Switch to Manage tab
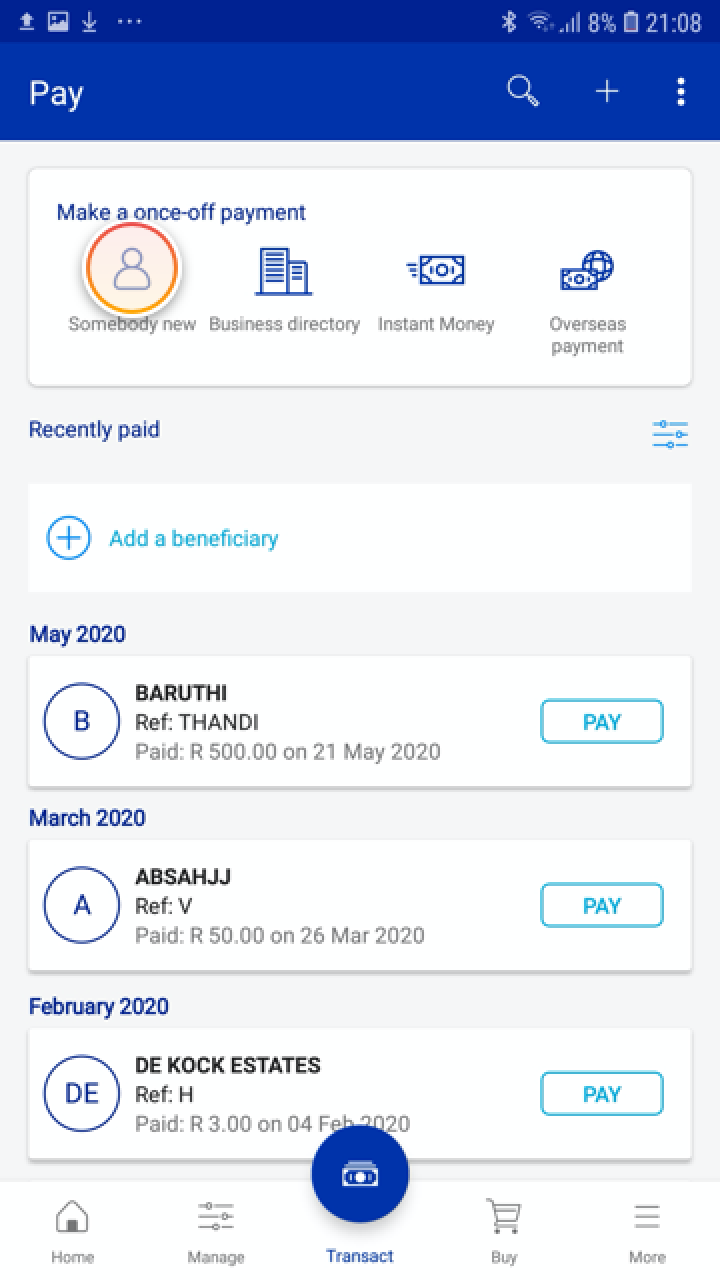 tap(216, 1230)
